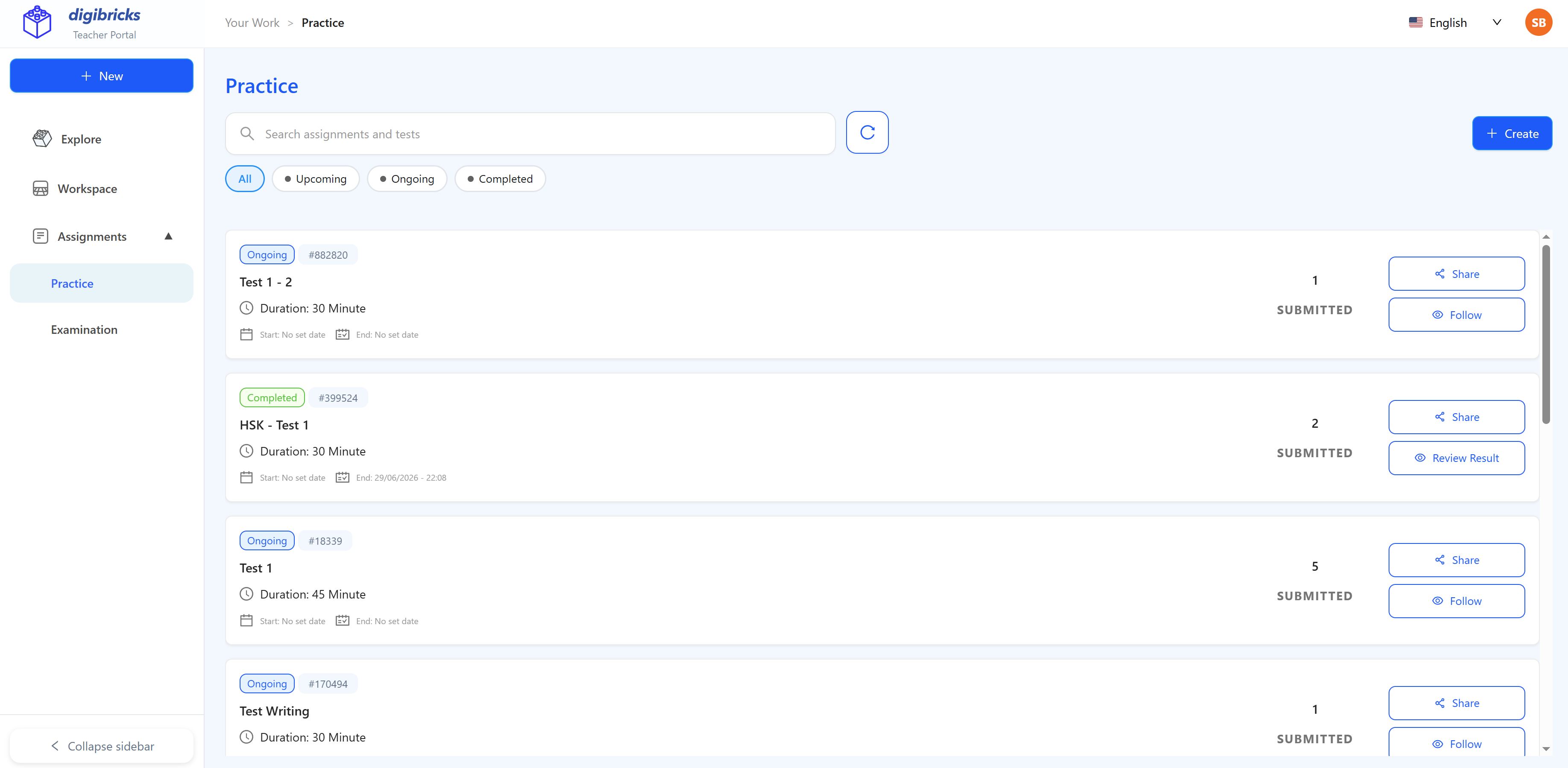Click the search magnifier icon

(x=247, y=134)
